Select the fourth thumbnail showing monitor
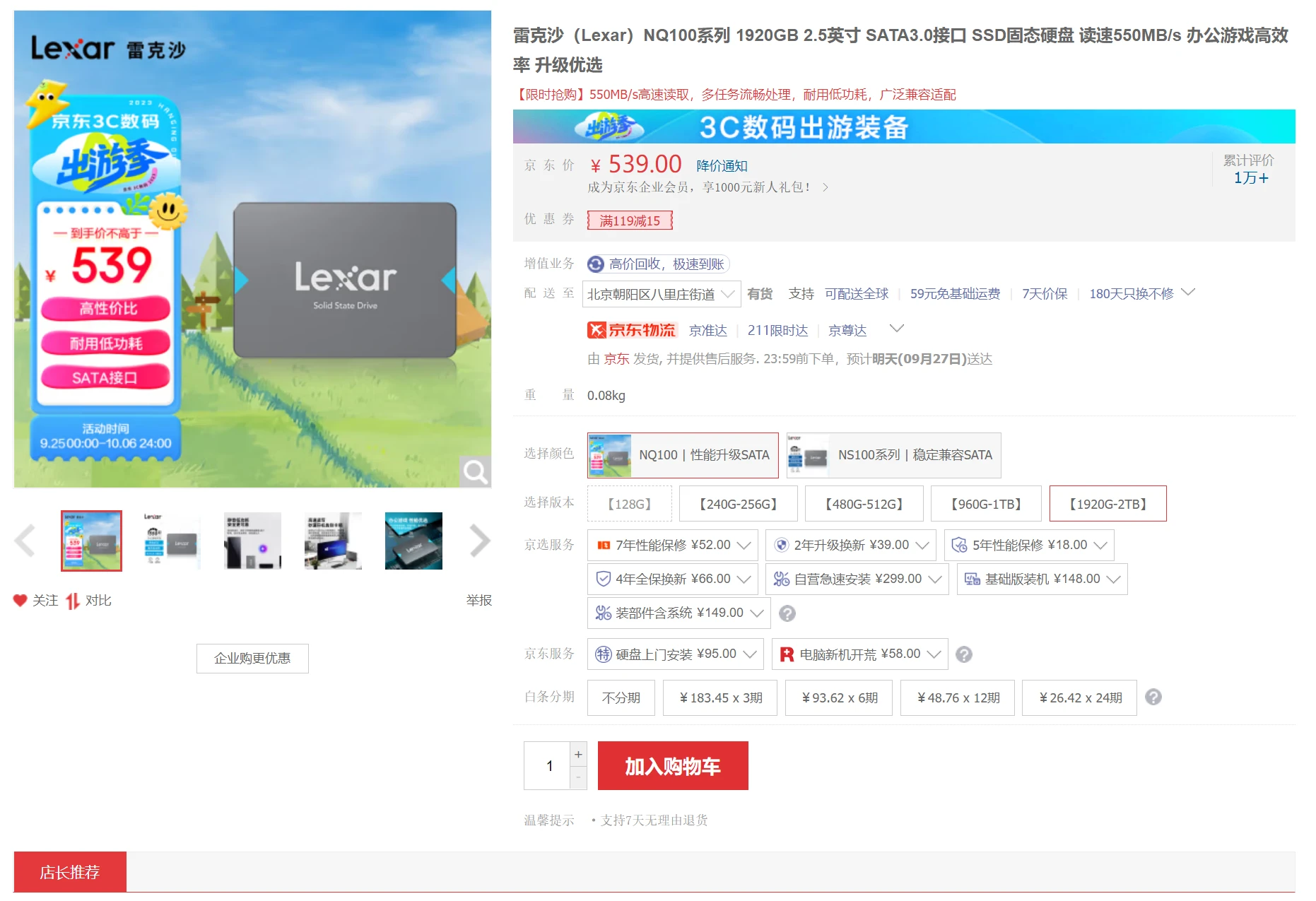Screen dimensions: 1316x901 [x=333, y=541]
